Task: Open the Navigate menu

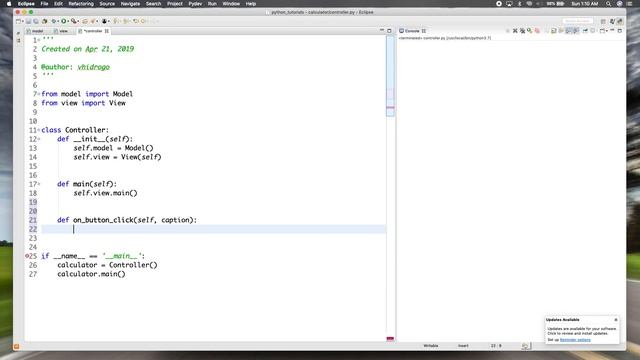Action: [x=130, y=4]
